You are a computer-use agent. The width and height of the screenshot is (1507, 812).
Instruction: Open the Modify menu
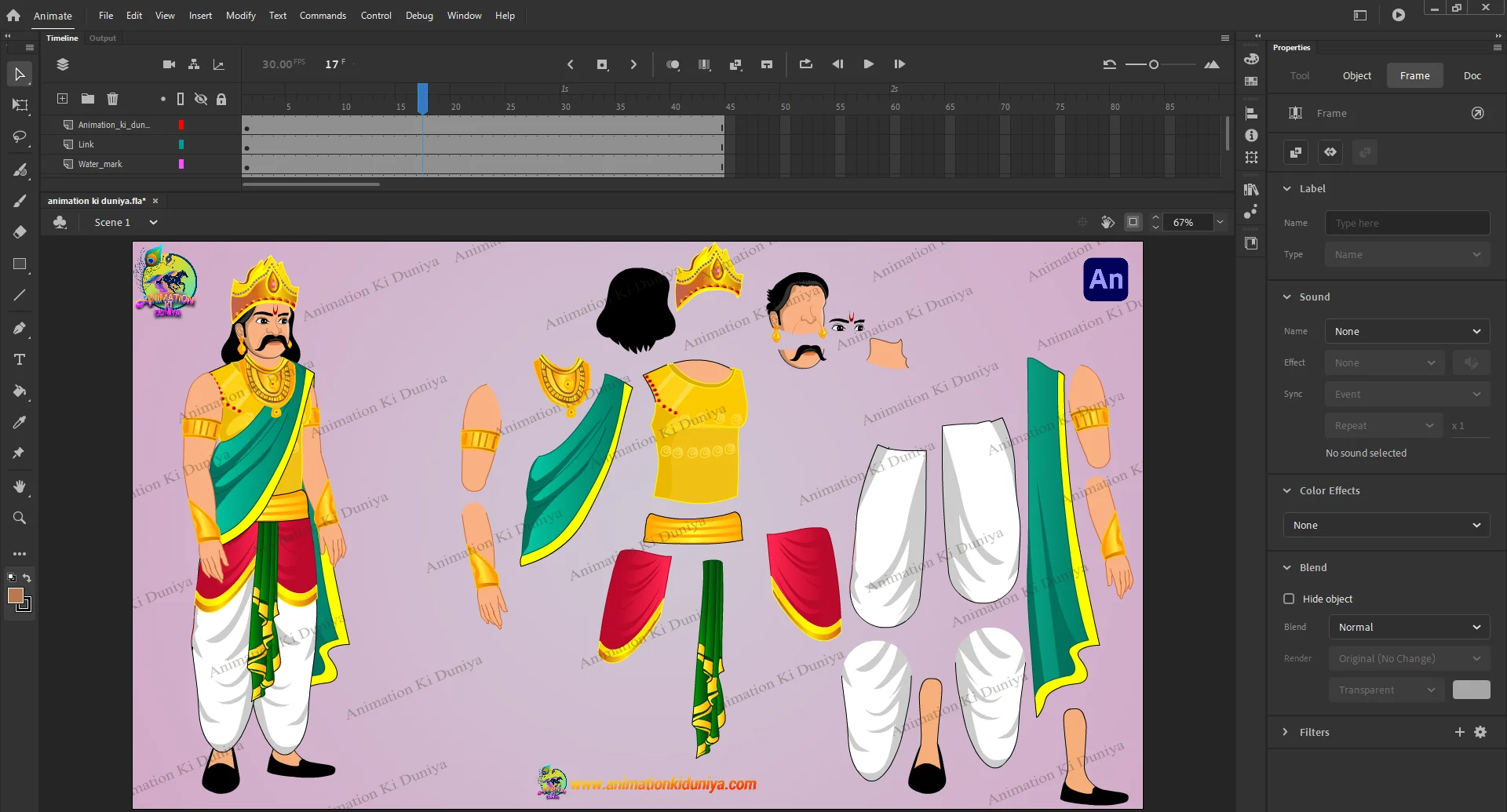tap(240, 16)
